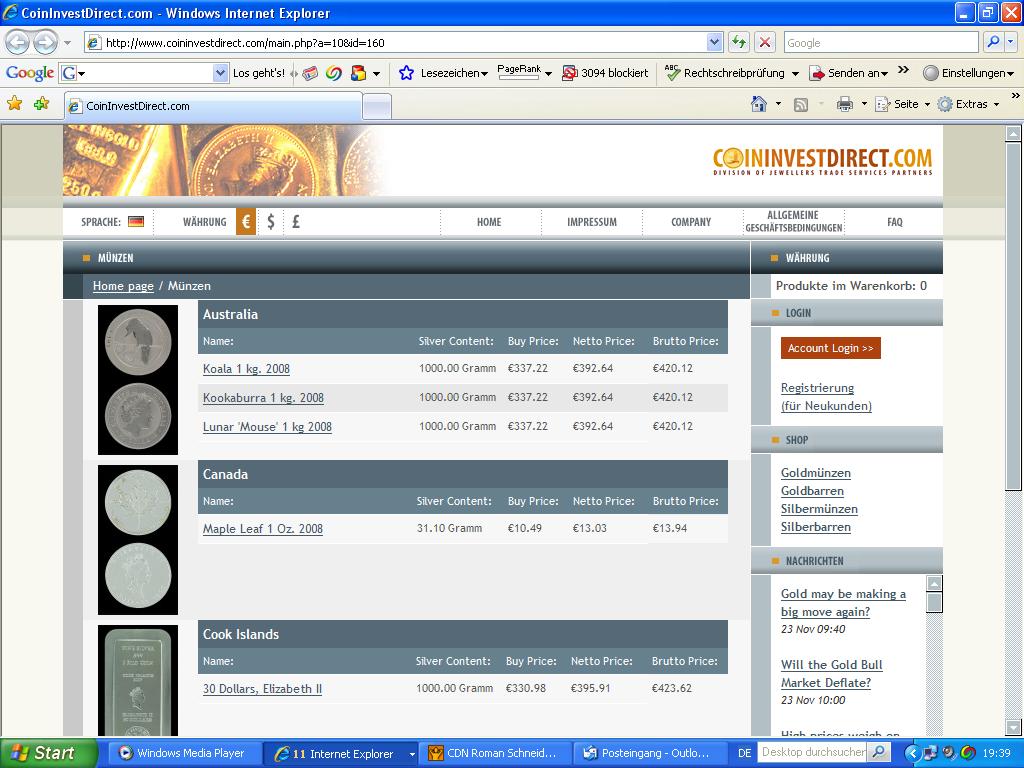Open the Silbermünzen shop link
Screen dimensions: 1024x768
click(820, 509)
